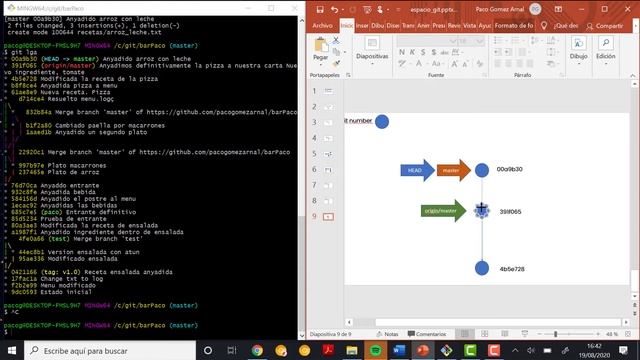Cut selection with the scissors icon
This screenshot has height=360, width=640.
point(336,40)
